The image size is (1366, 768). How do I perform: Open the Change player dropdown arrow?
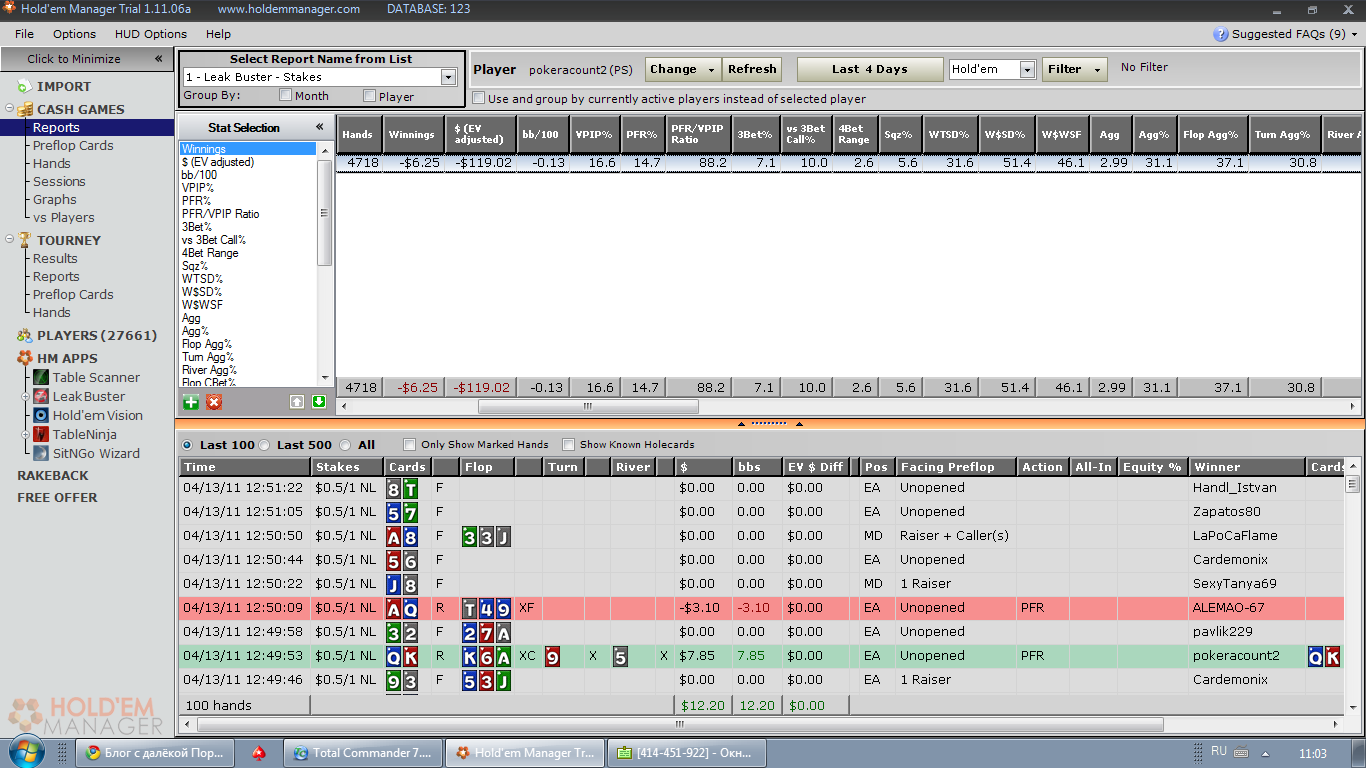[711, 69]
